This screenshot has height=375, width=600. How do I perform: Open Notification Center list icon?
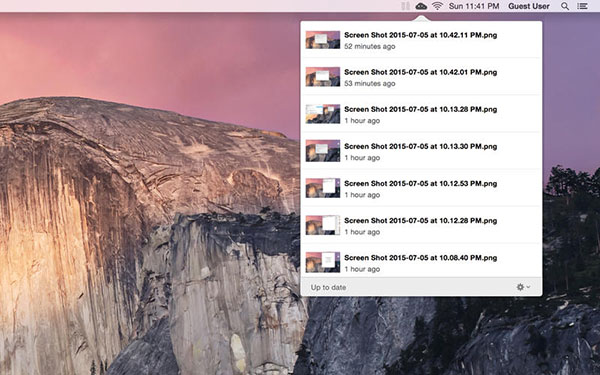tap(582, 6)
